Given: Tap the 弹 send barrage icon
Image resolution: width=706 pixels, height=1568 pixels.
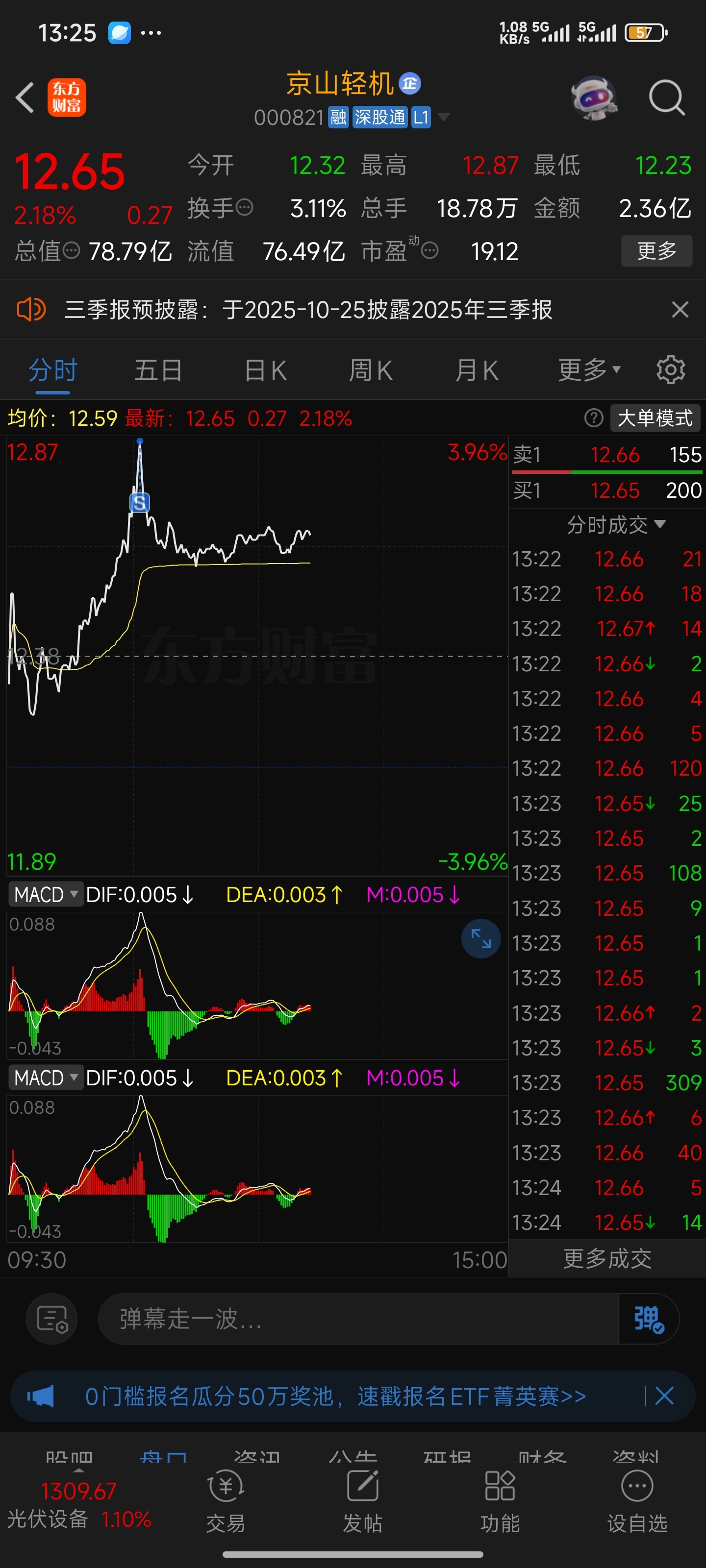Looking at the screenshot, I should coord(649,1319).
